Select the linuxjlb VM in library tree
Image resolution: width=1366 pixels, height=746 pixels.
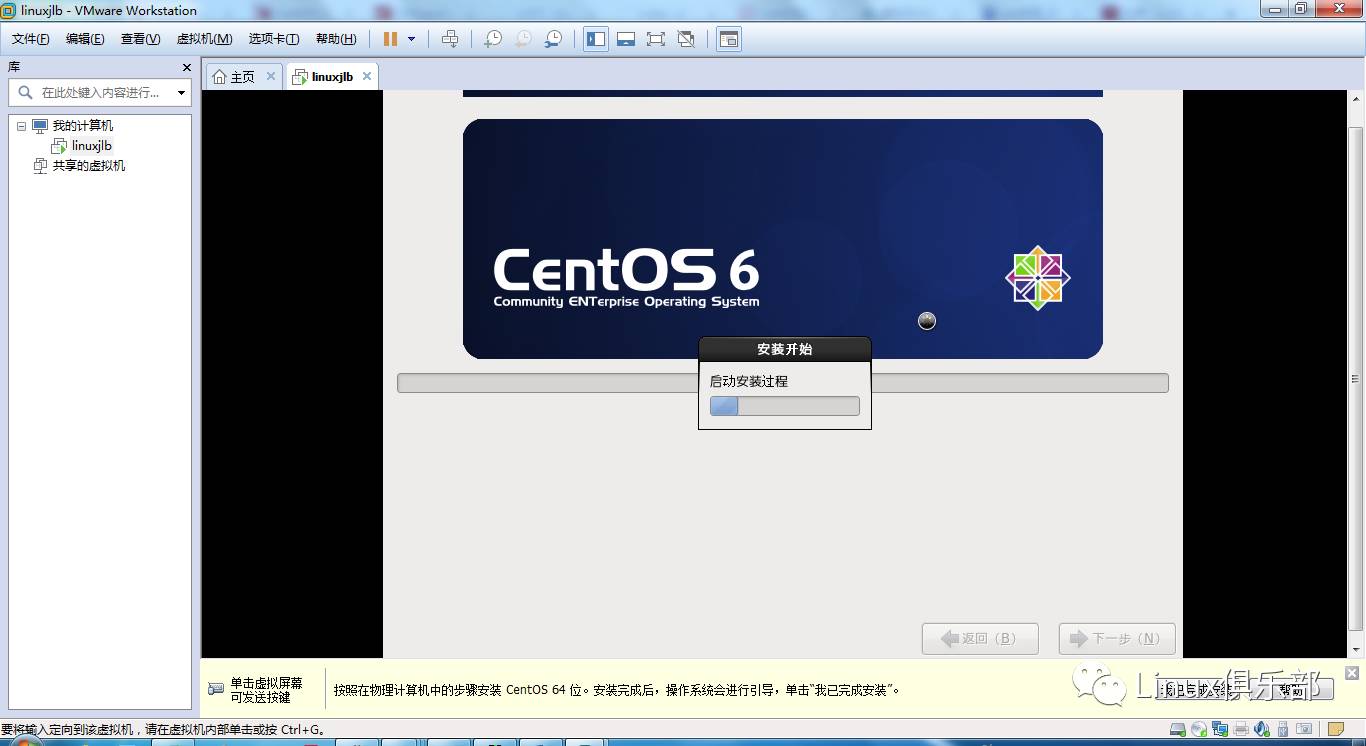click(x=92, y=146)
